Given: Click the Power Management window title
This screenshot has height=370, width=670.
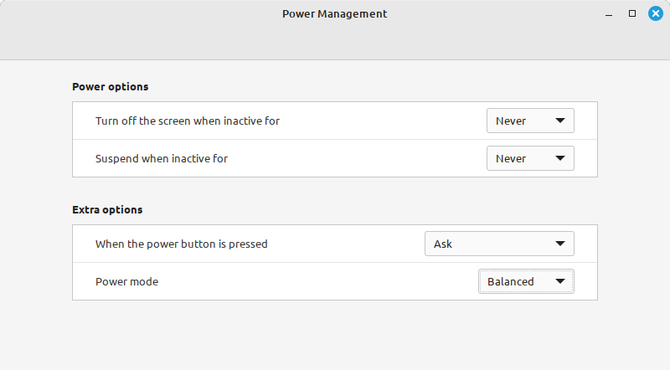Looking at the screenshot, I should pos(335,14).
